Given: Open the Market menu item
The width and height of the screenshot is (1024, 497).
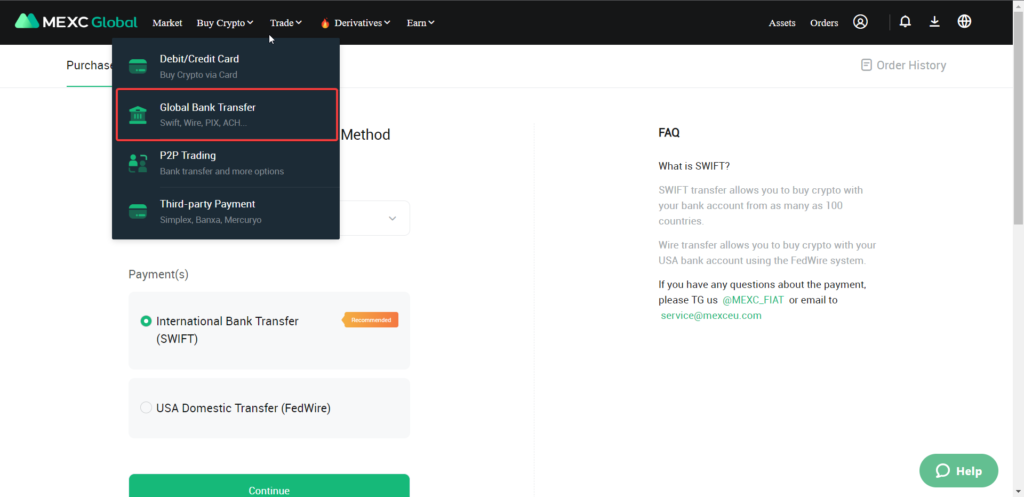Looking at the screenshot, I should [x=167, y=23].
